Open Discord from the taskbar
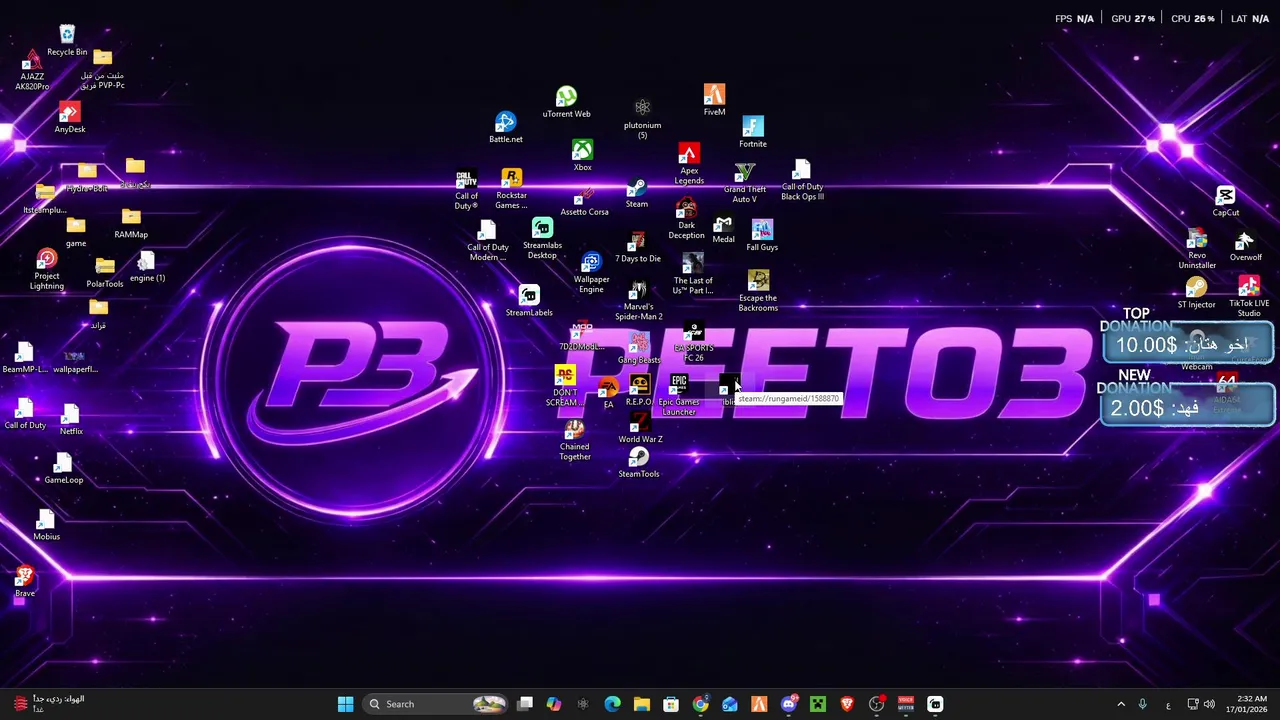1280x720 pixels. pyautogui.click(x=789, y=704)
